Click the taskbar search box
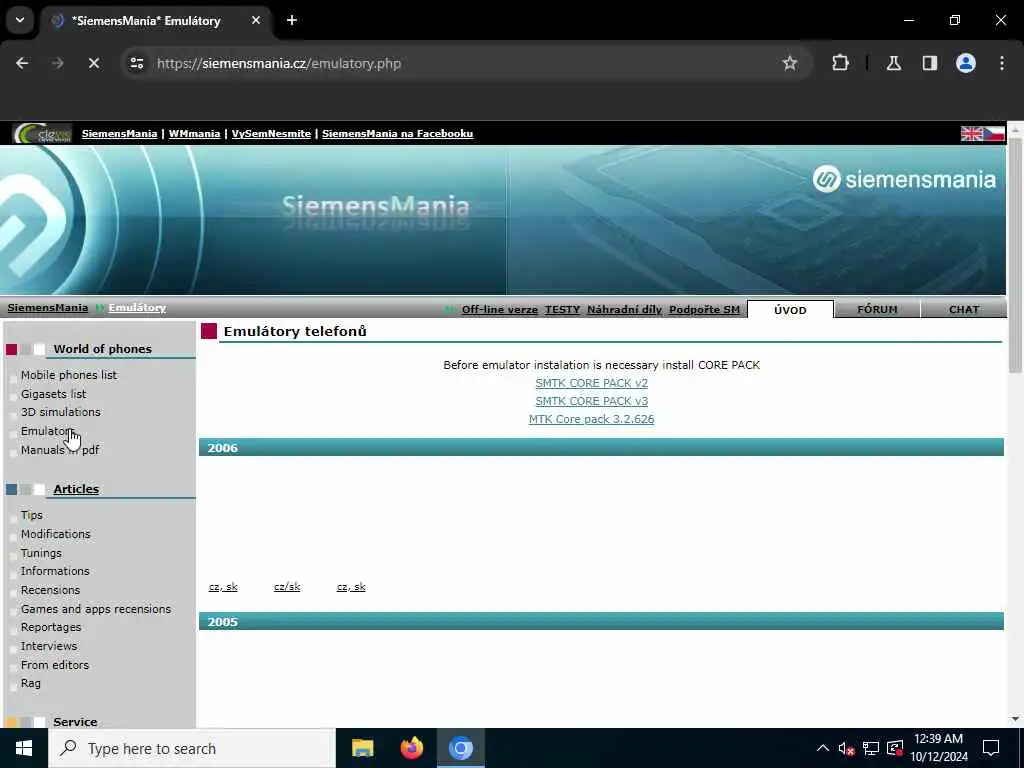Image resolution: width=1024 pixels, height=768 pixels. click(x=191, y=748)
